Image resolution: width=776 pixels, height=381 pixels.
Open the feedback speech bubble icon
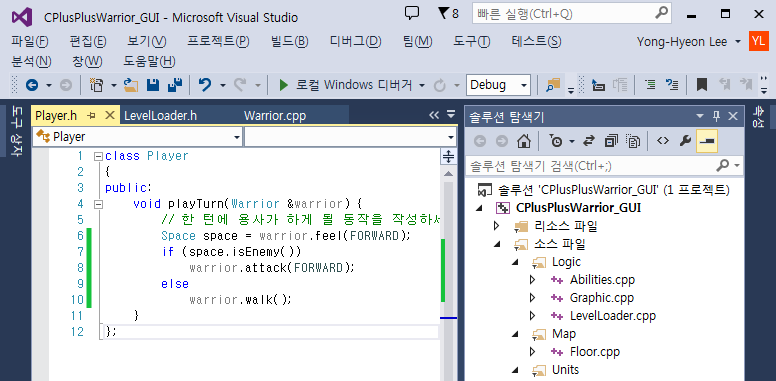click(x=412, y=13)
